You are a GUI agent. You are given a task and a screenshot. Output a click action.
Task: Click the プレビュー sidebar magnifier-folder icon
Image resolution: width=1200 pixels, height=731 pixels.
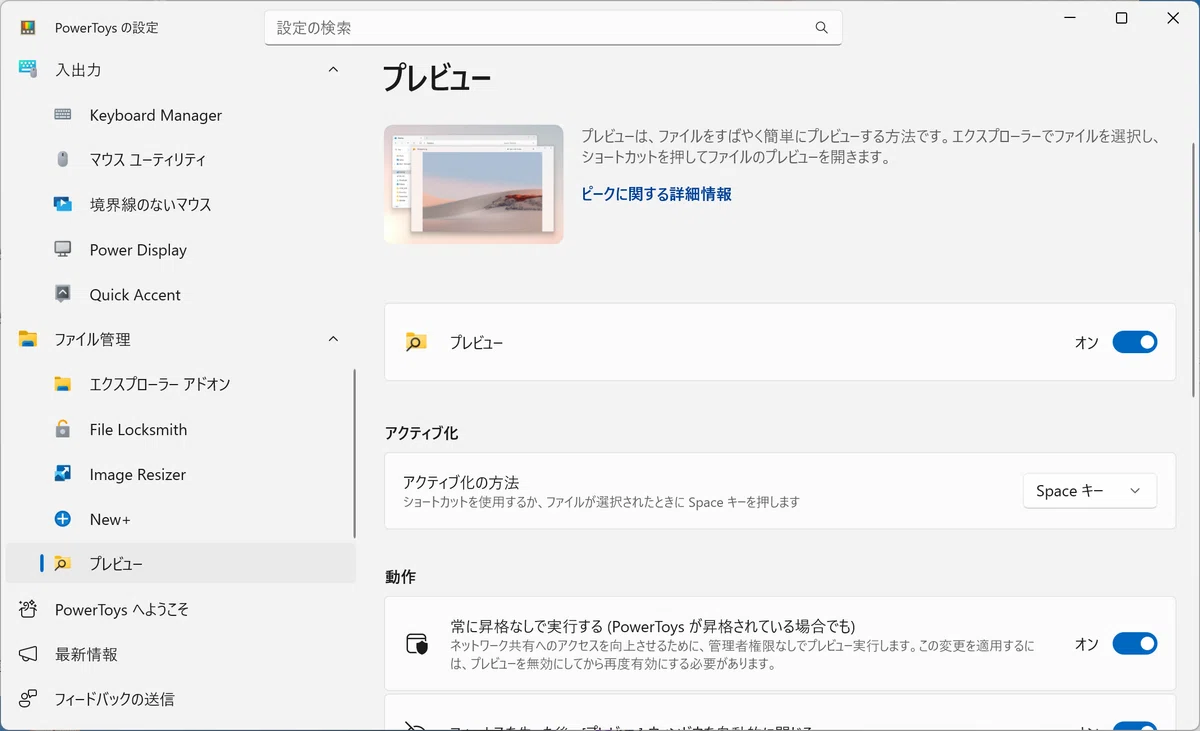click(63, 564)
